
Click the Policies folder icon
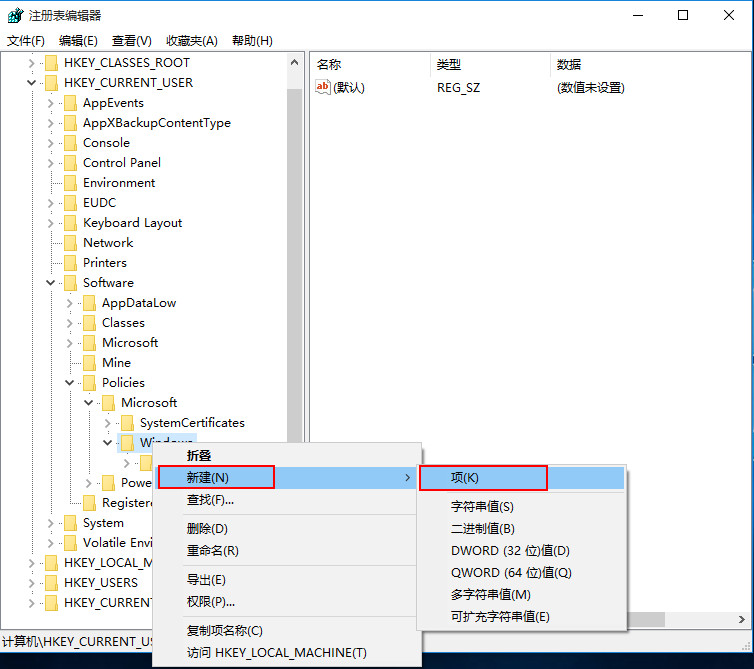89,383
